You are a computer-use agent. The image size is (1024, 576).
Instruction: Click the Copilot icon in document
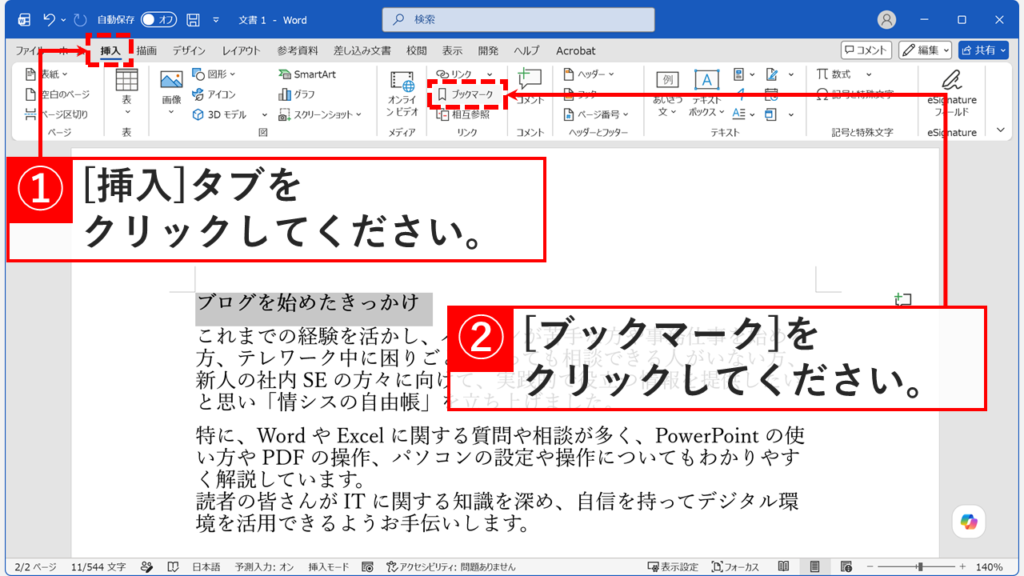pos(968,522)
